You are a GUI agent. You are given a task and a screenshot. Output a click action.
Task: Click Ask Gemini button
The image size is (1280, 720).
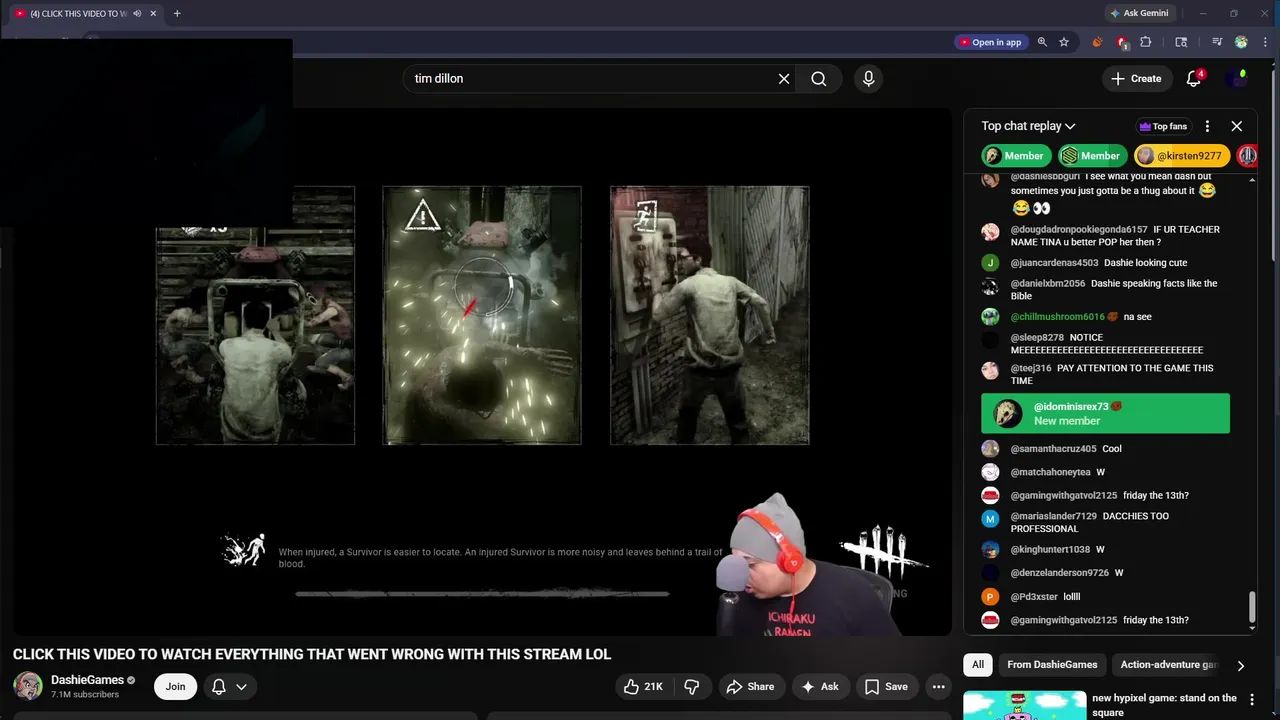click(x=1139, y=13)
